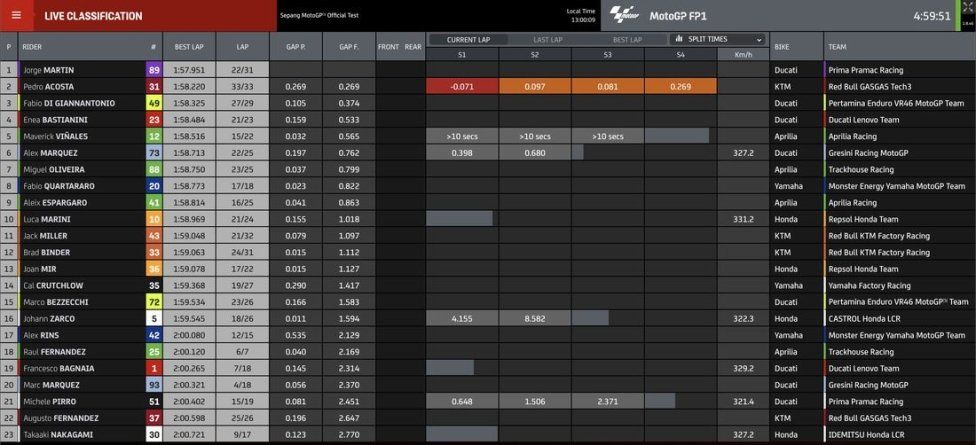Image resolution: width=976 pixels, height=445 pixels.
Task: Click the MotoGP logo in the header
Action: pos(624,16)
